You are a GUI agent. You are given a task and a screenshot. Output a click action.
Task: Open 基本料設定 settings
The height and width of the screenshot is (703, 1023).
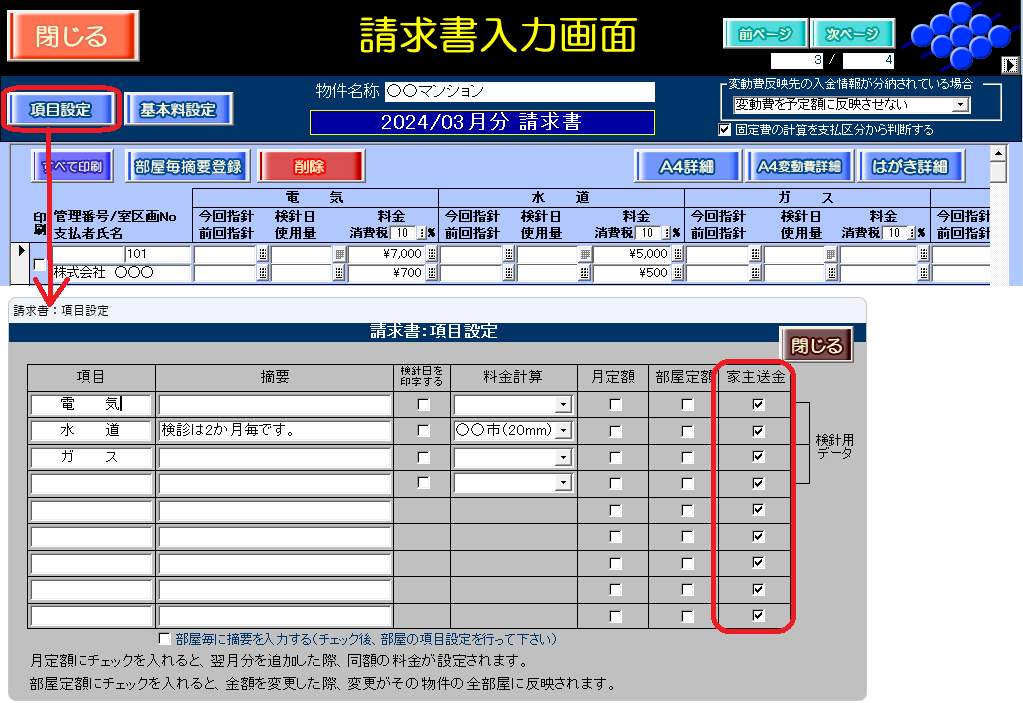tap(178, 110)
